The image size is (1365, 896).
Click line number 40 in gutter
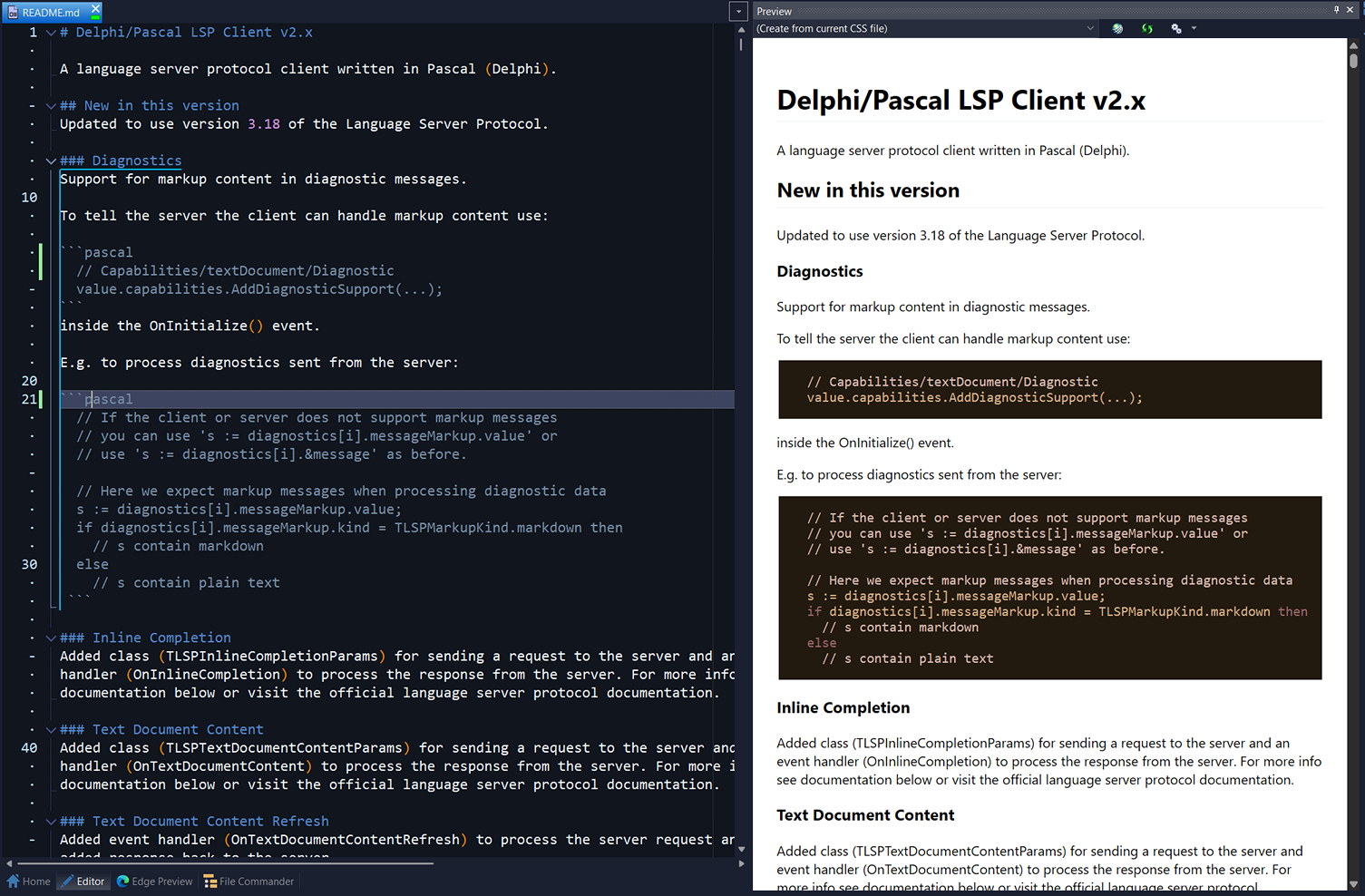point(29,748)
